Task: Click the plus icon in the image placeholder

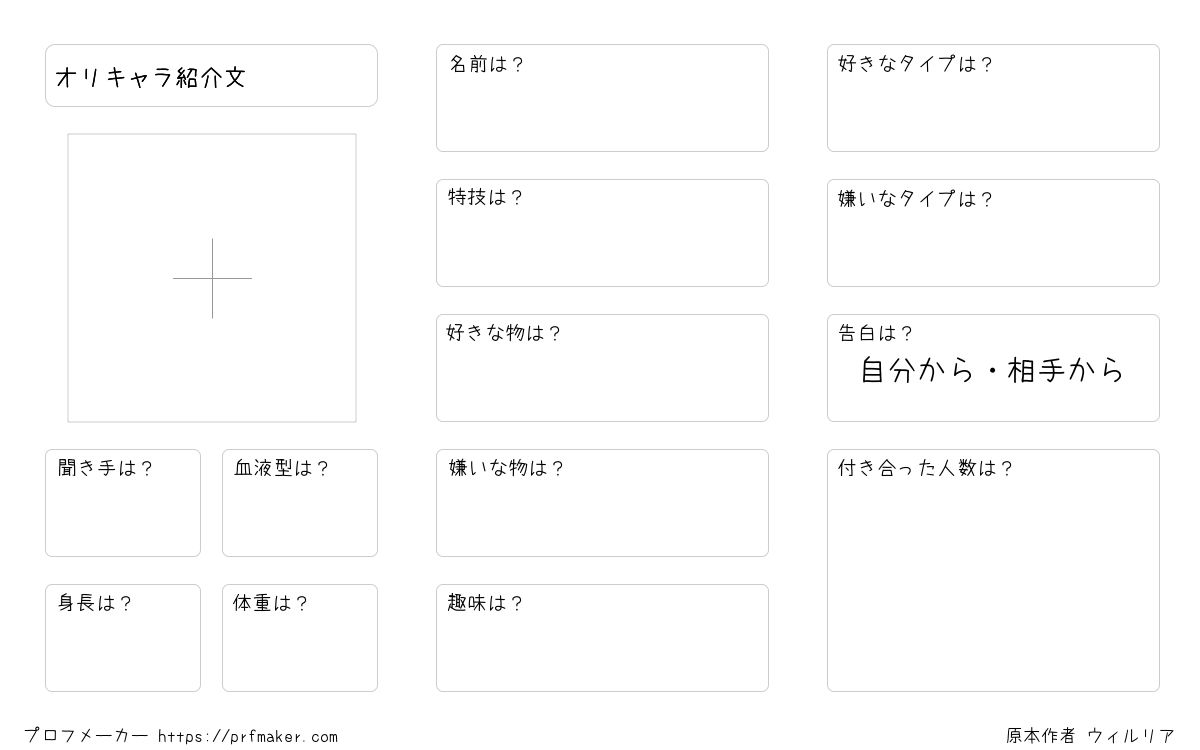Action: (212, 278)
